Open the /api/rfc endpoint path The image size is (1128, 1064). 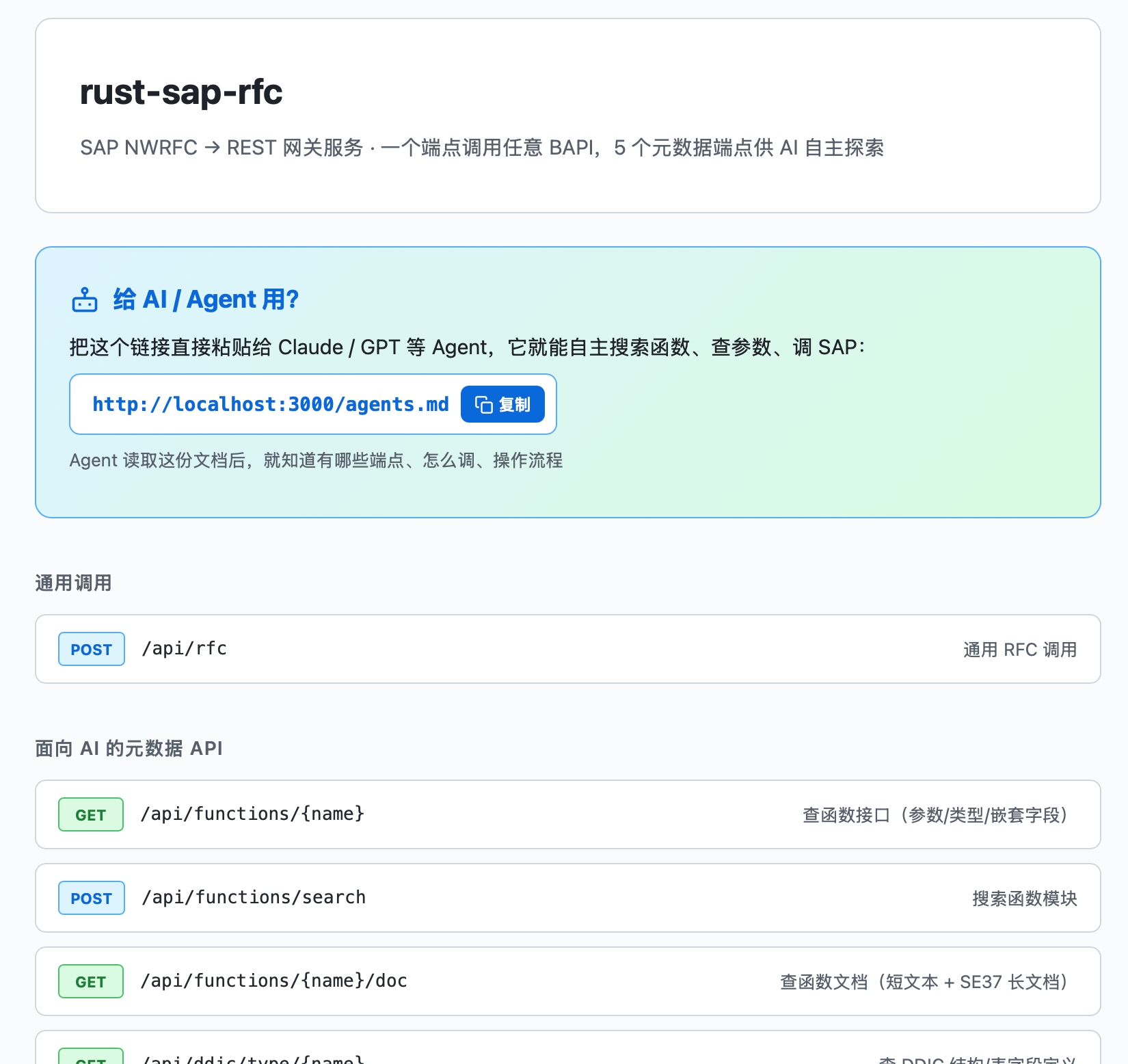[x=184, y=649]
